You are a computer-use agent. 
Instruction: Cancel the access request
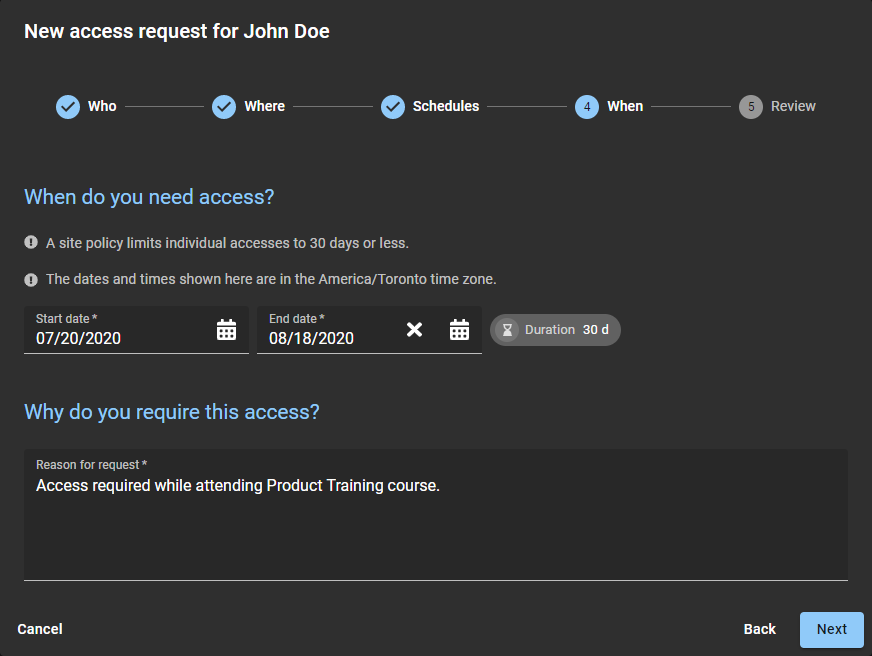pos(40,629)
